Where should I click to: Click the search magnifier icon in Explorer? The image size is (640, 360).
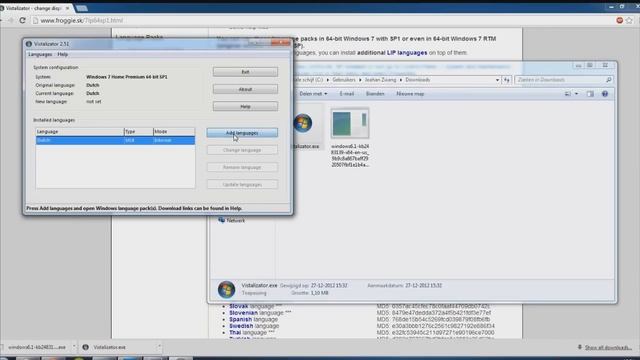tap(608, 80)
